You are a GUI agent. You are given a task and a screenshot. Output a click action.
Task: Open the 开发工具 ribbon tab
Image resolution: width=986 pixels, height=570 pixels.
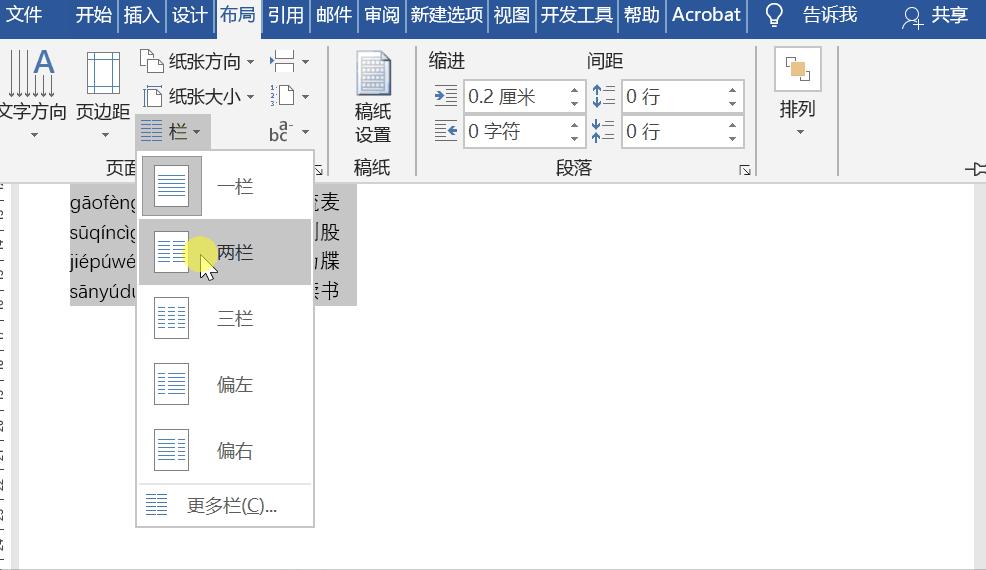577,14
